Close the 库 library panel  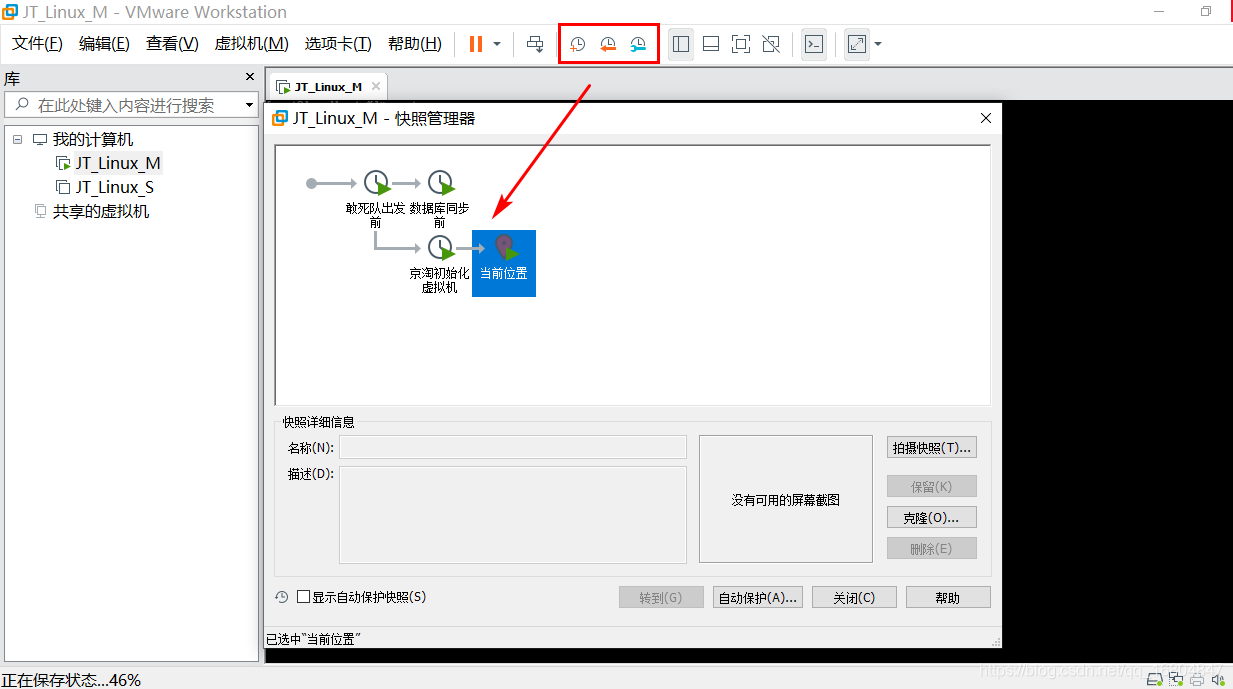point(250,77)
